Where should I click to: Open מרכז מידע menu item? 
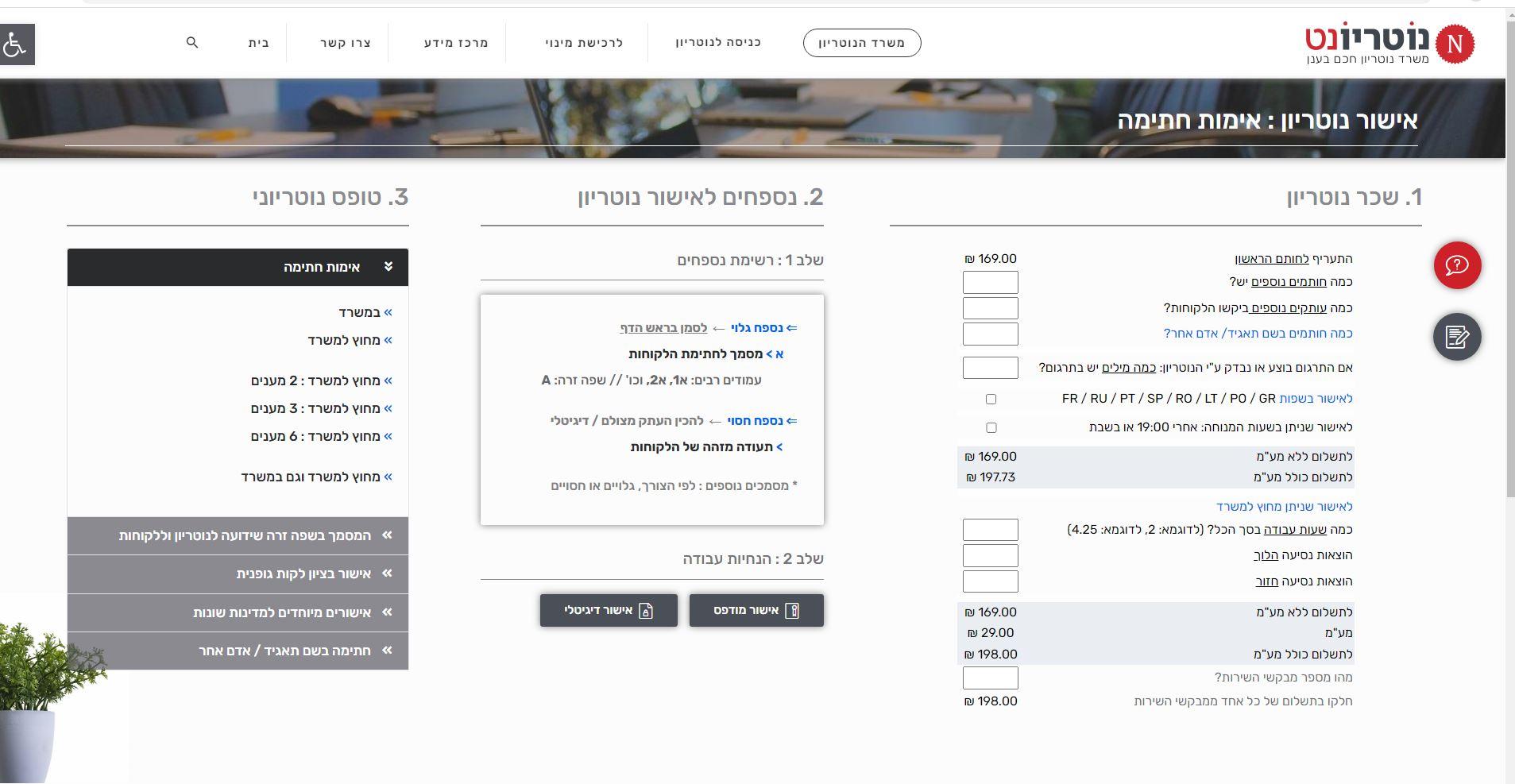pos(456,43)
